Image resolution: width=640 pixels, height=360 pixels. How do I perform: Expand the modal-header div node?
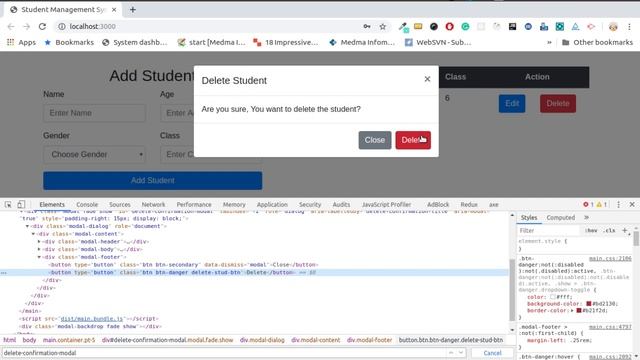click(x=39, y=242)
